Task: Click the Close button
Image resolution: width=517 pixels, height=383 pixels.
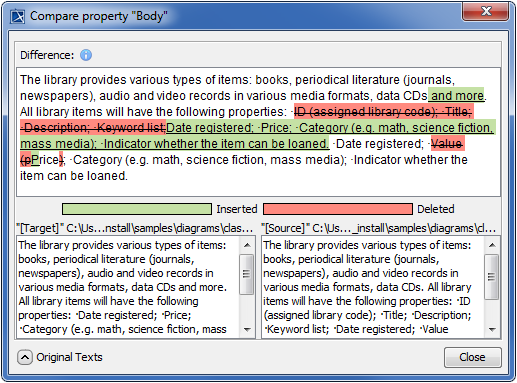Action: (472, 357)
